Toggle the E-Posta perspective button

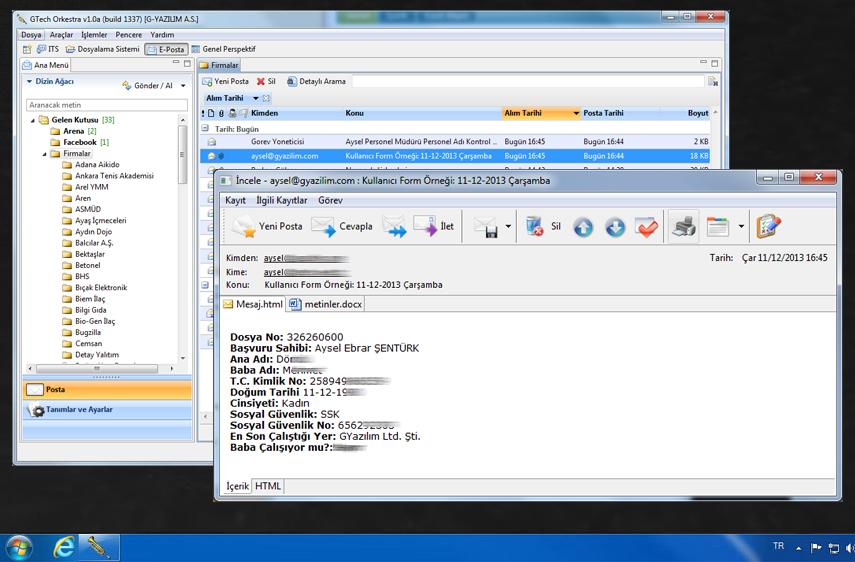click(x=166, y=50)
